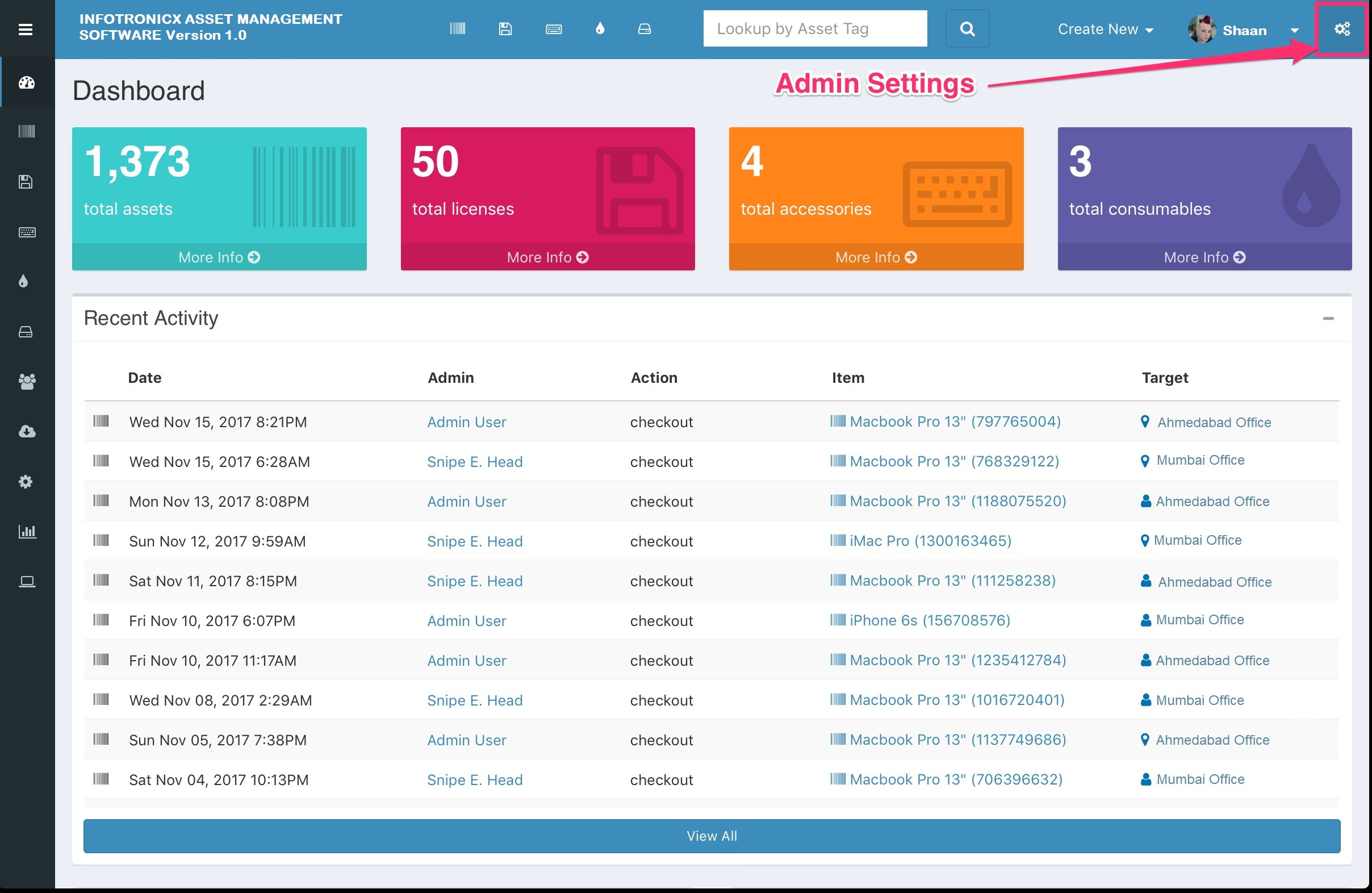1372x893 pixels.
Task: Click the search magnifier button
Action: (967, 28)
